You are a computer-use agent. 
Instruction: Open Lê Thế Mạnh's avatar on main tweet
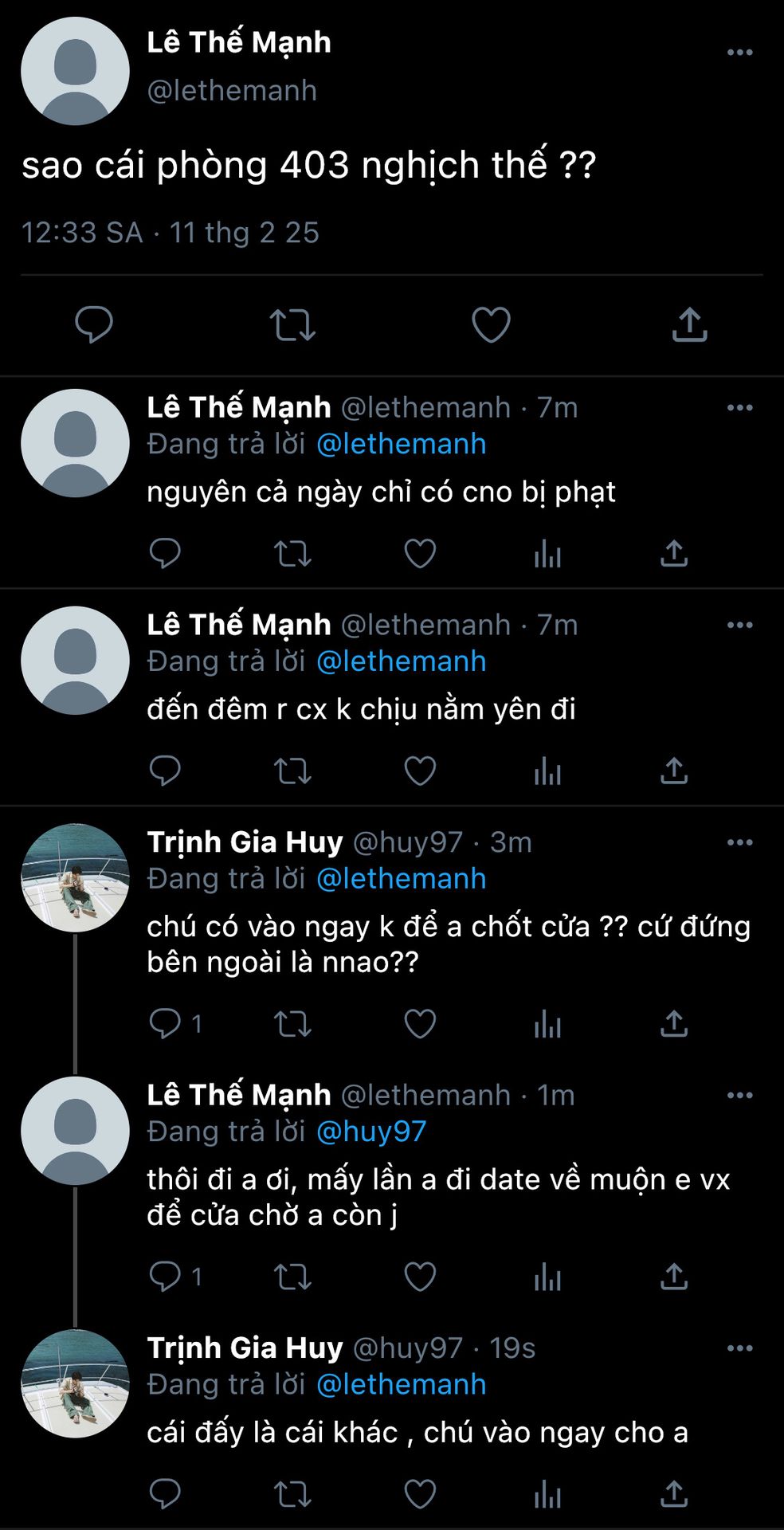[x=75, y=71]
